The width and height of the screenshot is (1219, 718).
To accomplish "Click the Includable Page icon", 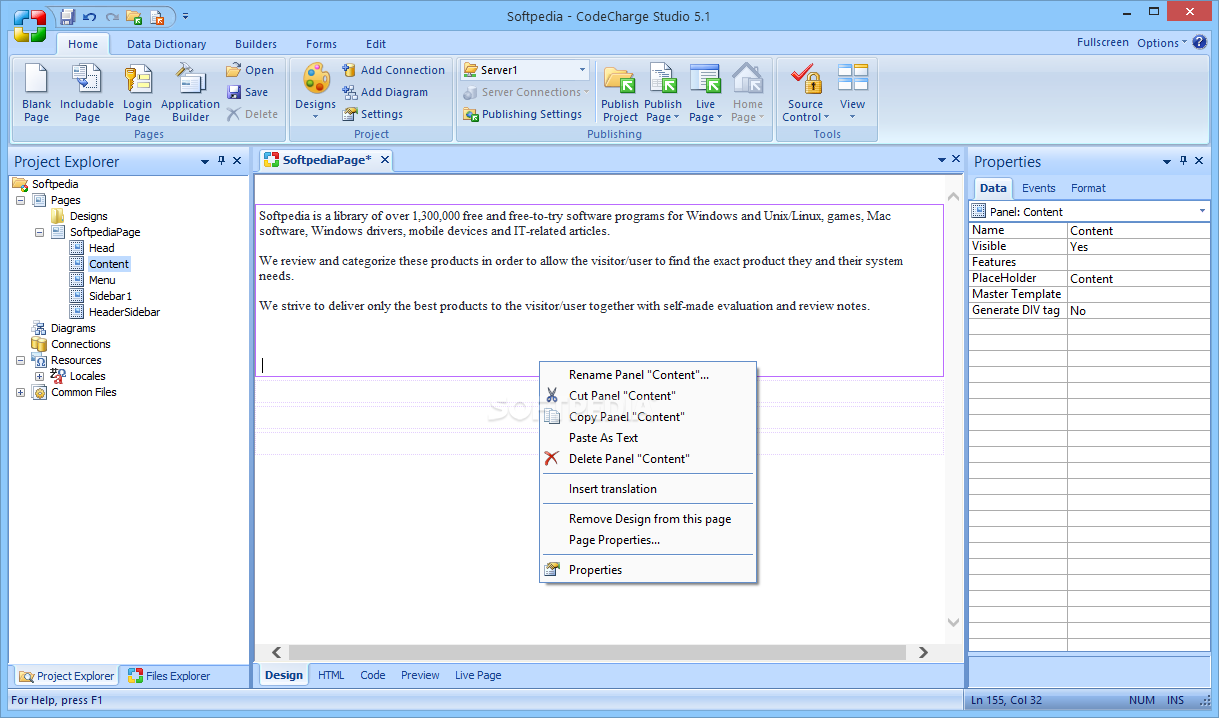I will pyautogui.click(x=87, y=92).
